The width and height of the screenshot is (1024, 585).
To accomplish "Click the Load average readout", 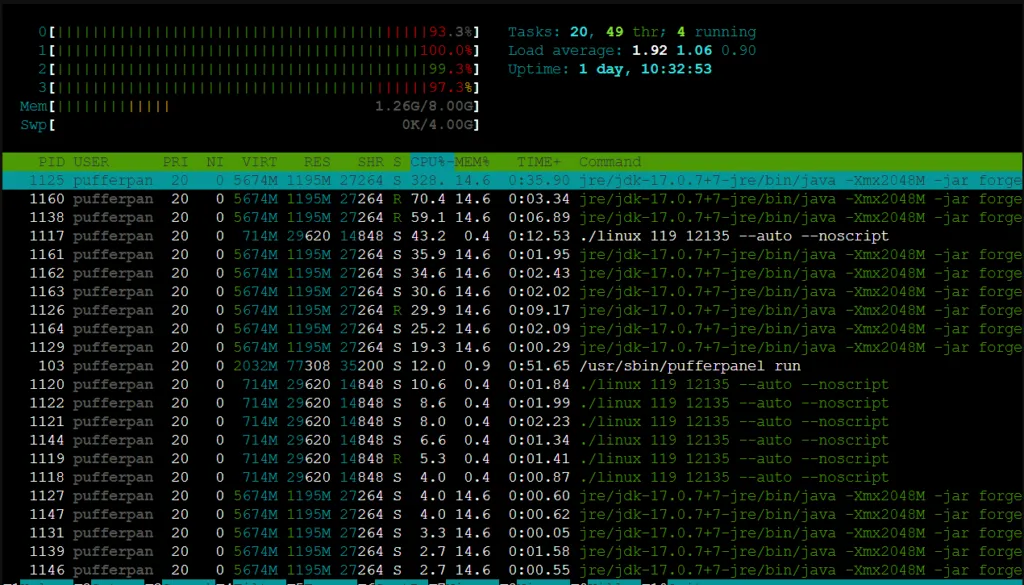I will tap(632, 50).
